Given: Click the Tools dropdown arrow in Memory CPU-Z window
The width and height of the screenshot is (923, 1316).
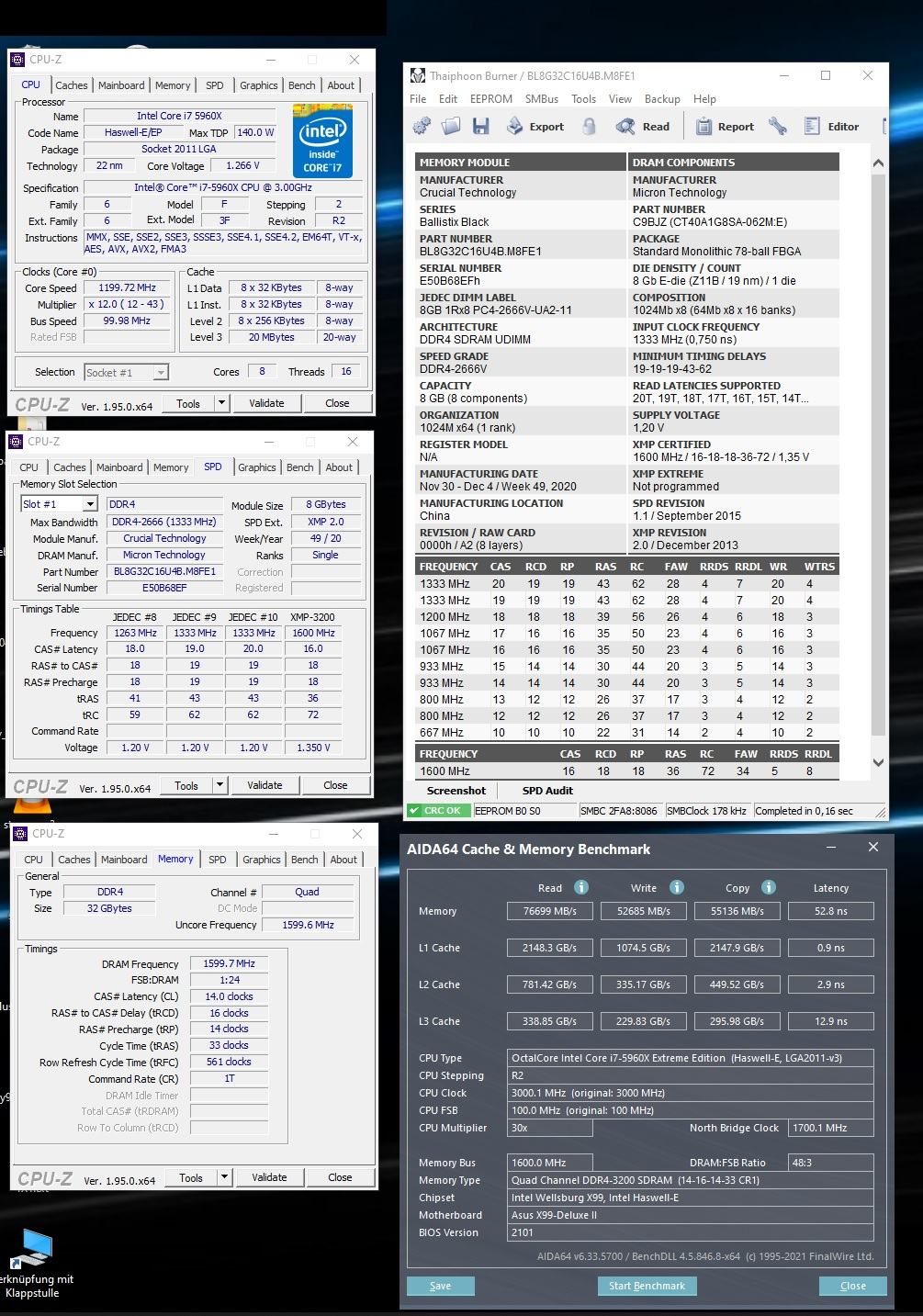Looking at the screenshot, I should pos(224,1177).
